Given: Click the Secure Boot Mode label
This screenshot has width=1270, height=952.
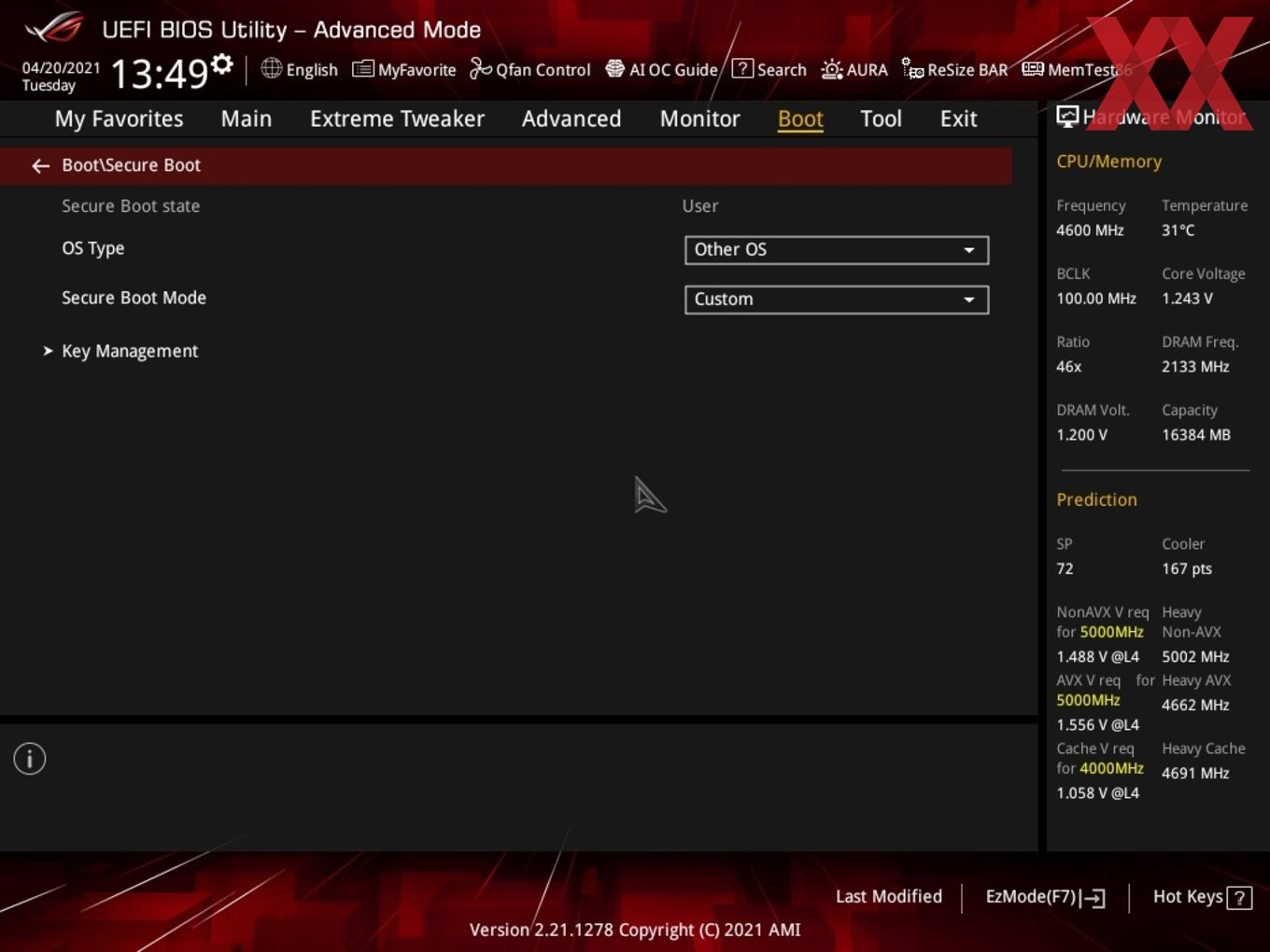Looking at the screenshot, I should [134, 298].
